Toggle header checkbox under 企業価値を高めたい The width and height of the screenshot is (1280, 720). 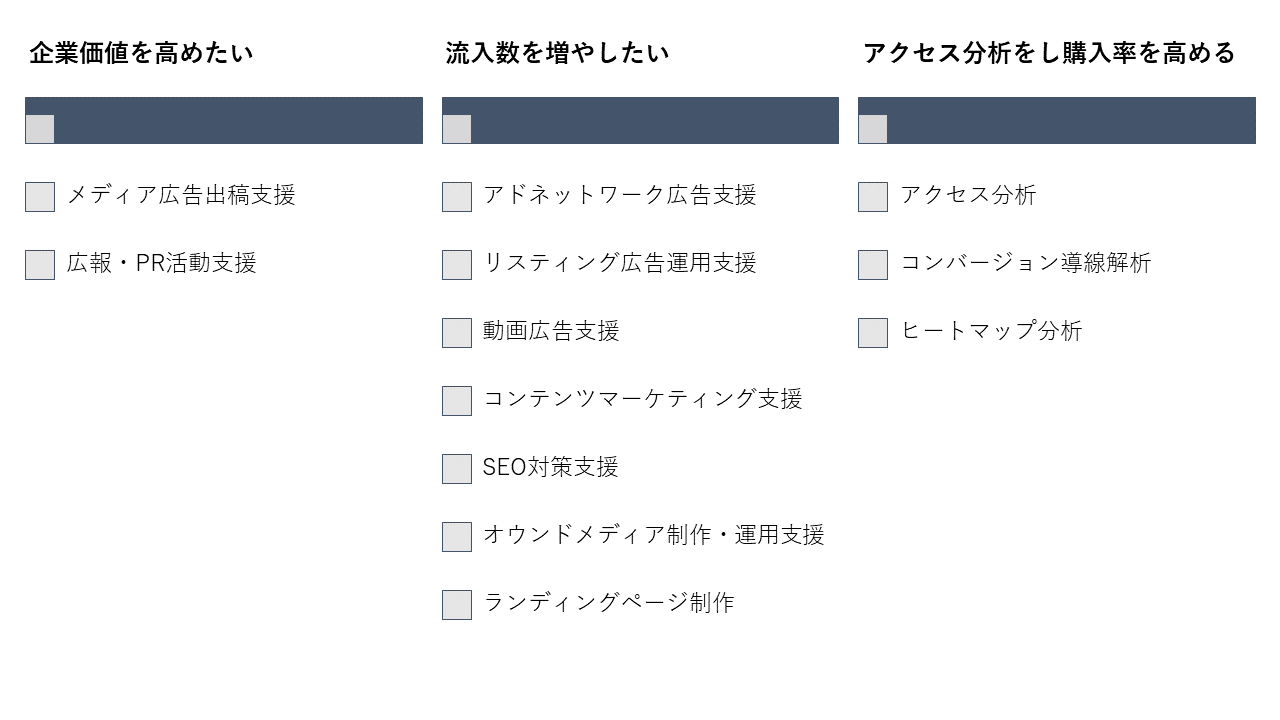pos(40,129)
